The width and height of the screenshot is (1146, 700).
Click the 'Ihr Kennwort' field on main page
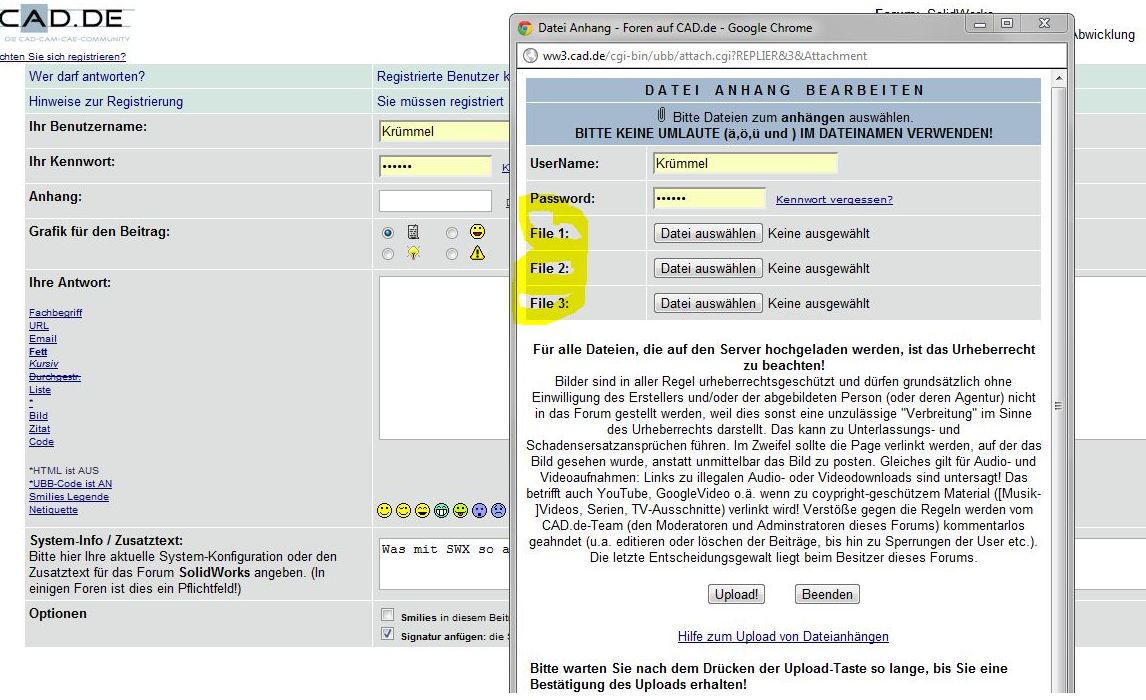pyautogui.click(x=436, y=166)
